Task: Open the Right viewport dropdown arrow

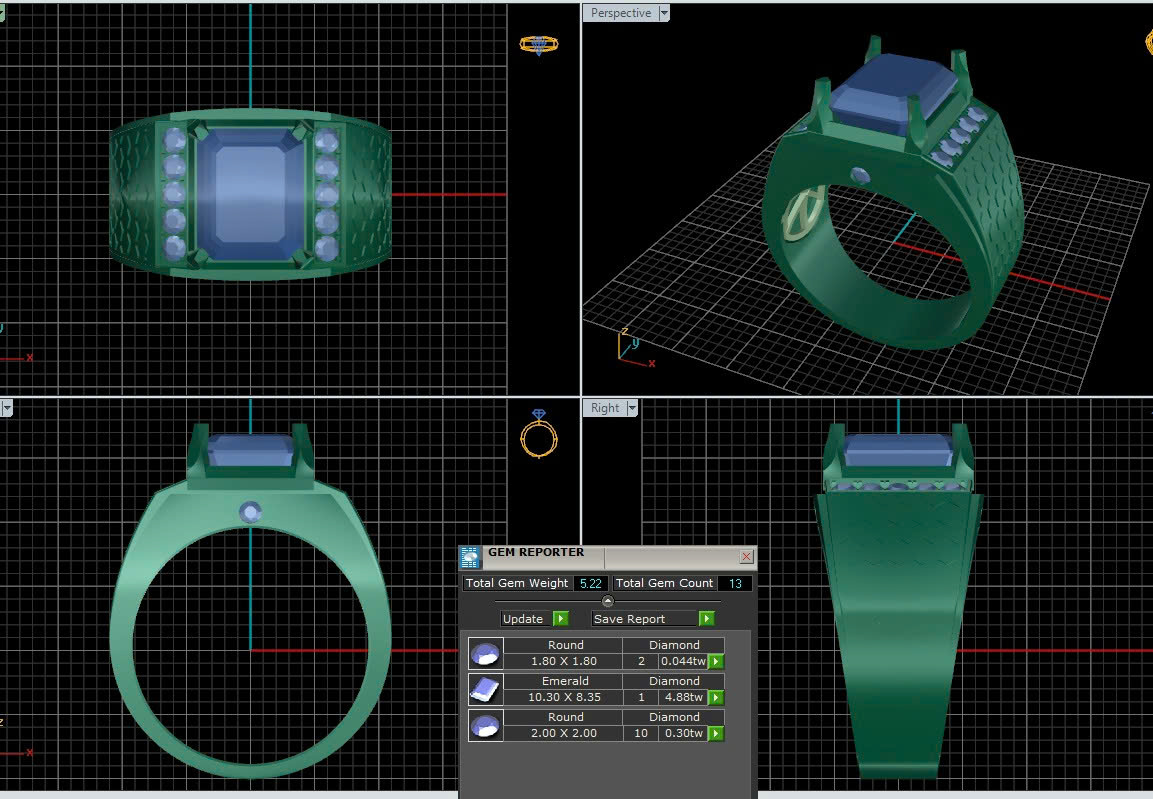Action: point(632,408)
